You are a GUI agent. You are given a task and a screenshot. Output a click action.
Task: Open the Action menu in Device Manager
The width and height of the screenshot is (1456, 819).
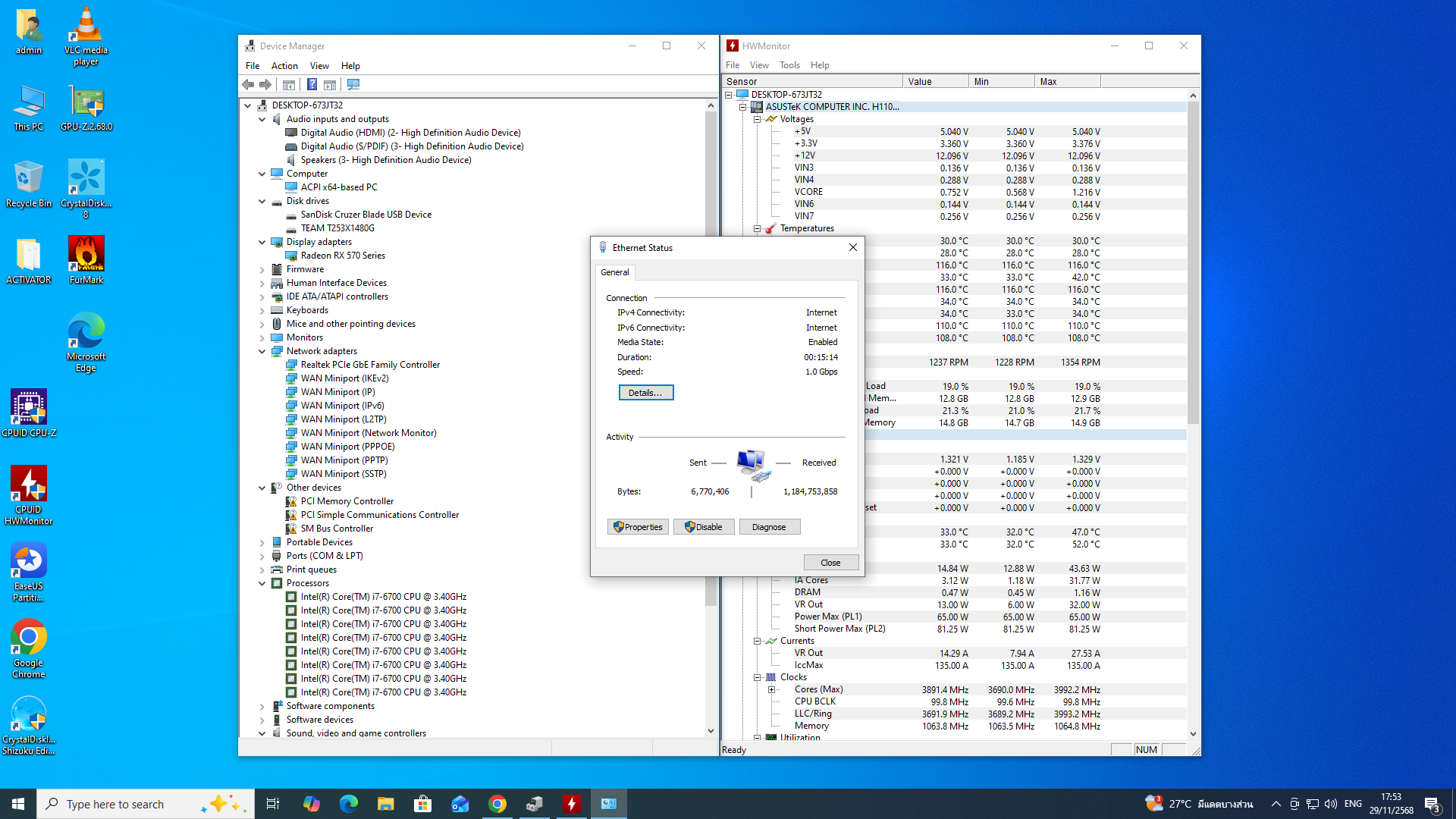pos(284,66)
